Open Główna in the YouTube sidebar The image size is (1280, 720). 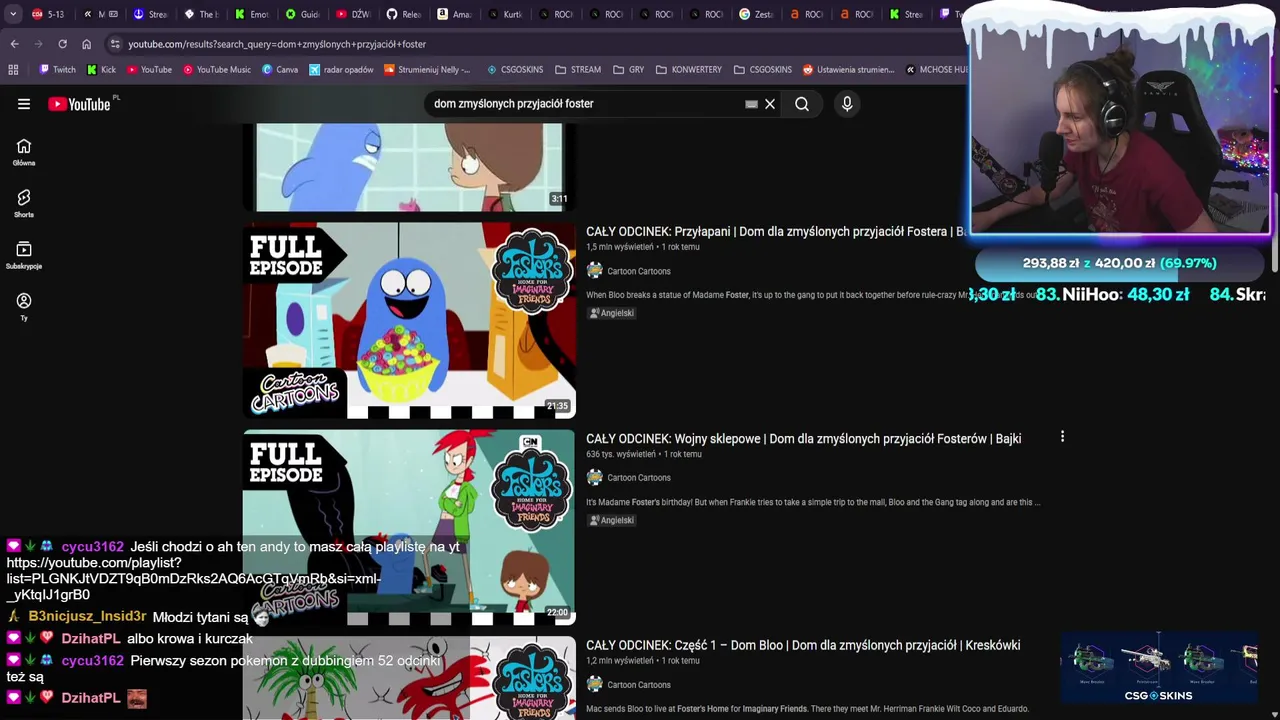coord(24,152)
